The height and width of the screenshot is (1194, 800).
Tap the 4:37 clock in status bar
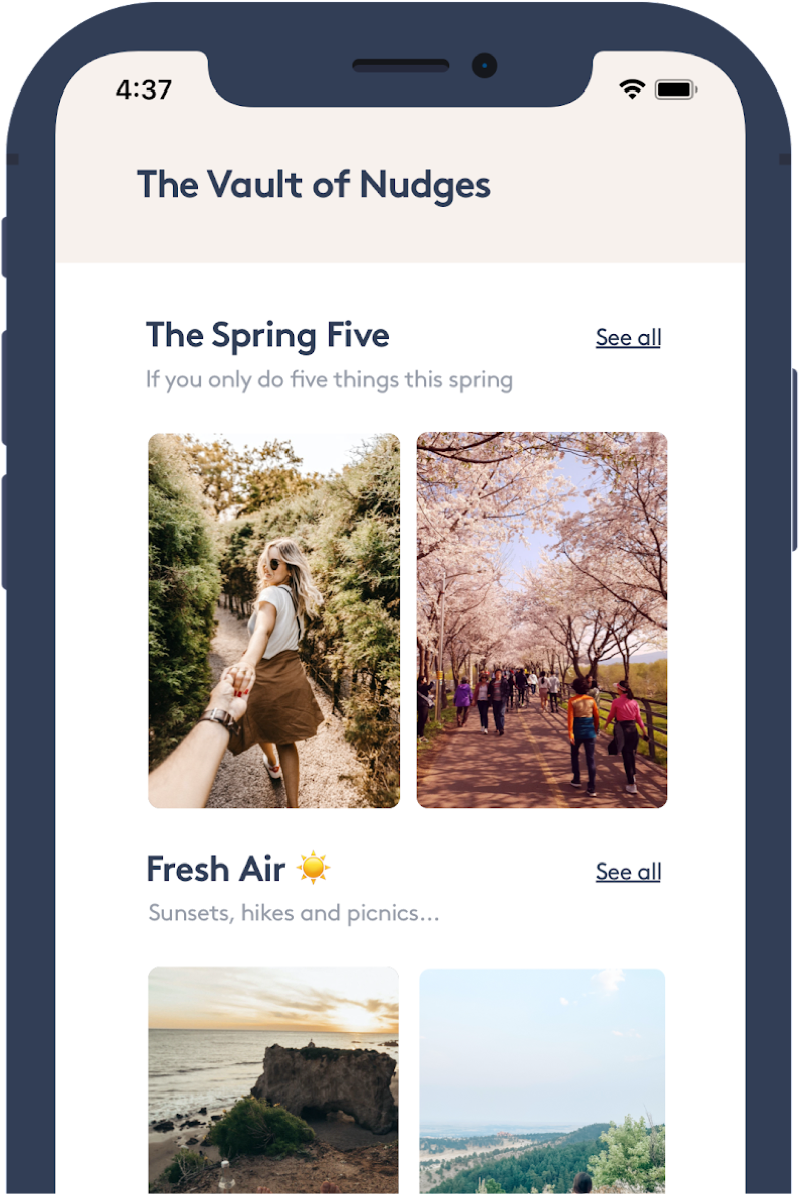point(144,90)
